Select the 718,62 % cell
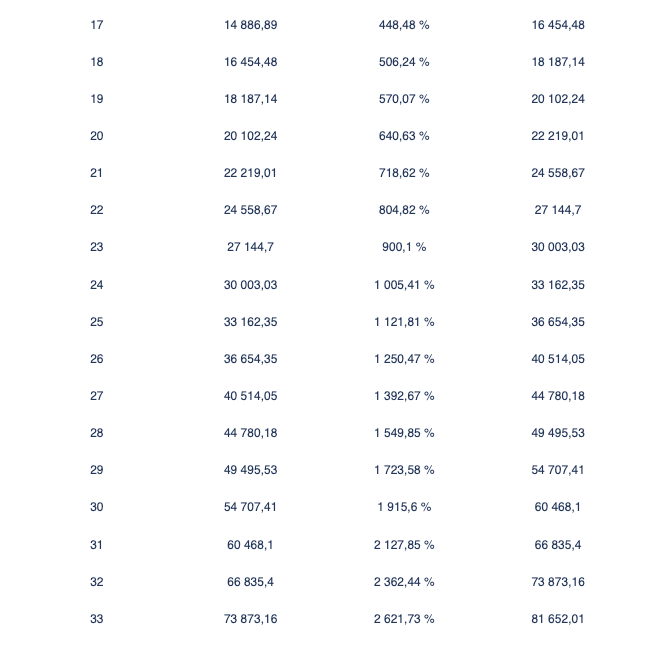 (x=404, y=173)
